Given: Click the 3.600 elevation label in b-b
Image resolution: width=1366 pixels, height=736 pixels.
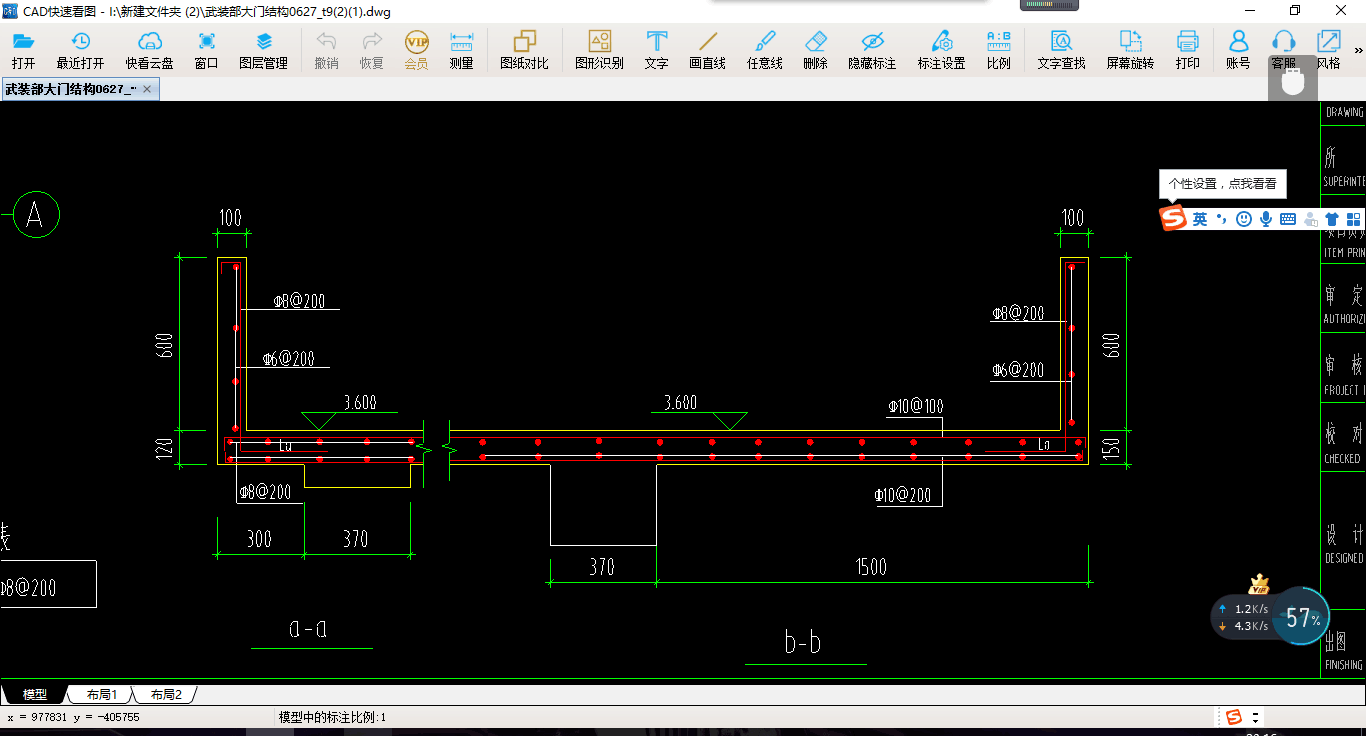Looking at the screenshot, I should point(680,403).
